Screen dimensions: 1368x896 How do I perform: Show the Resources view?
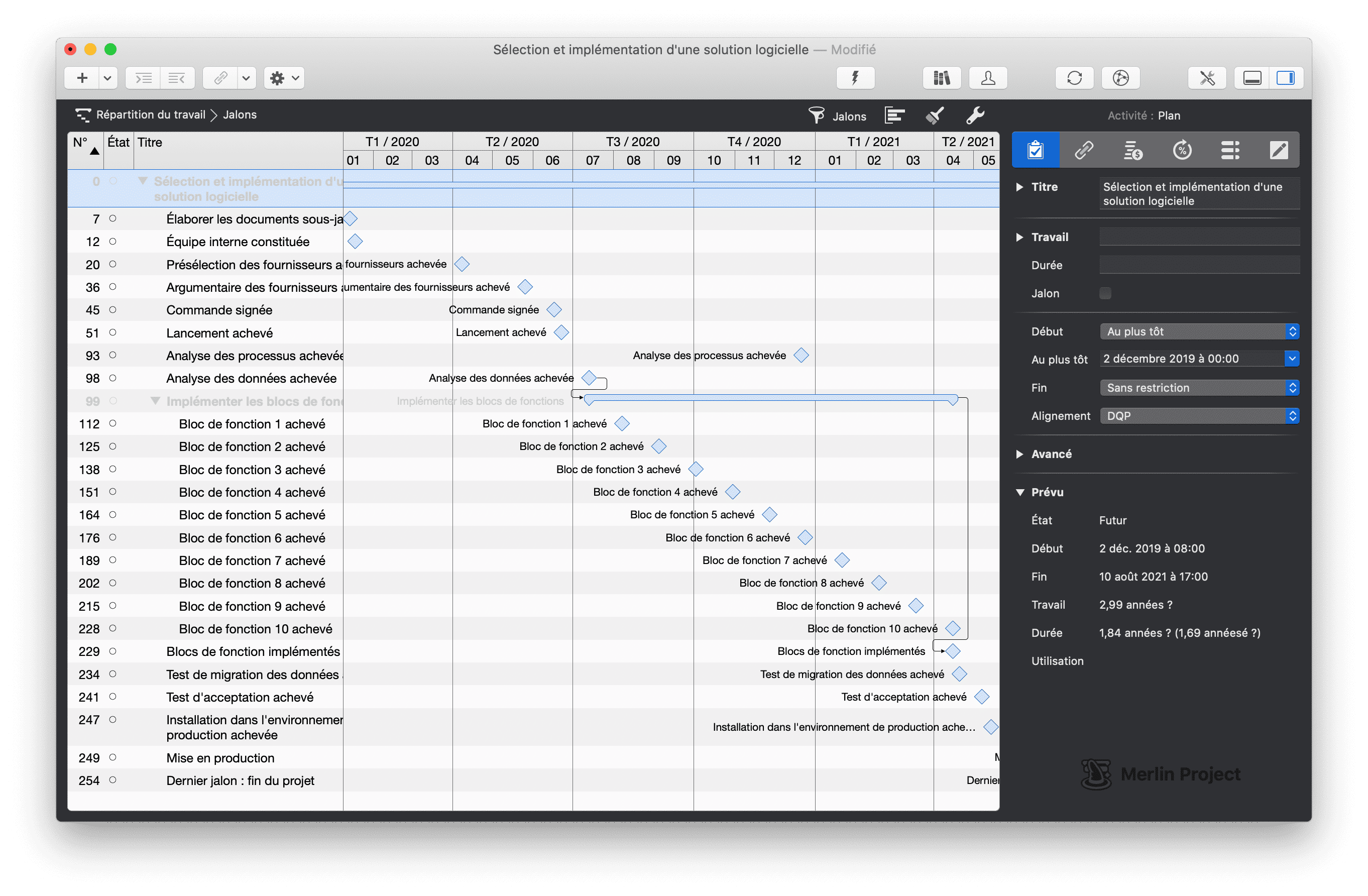tap(988, 77)
